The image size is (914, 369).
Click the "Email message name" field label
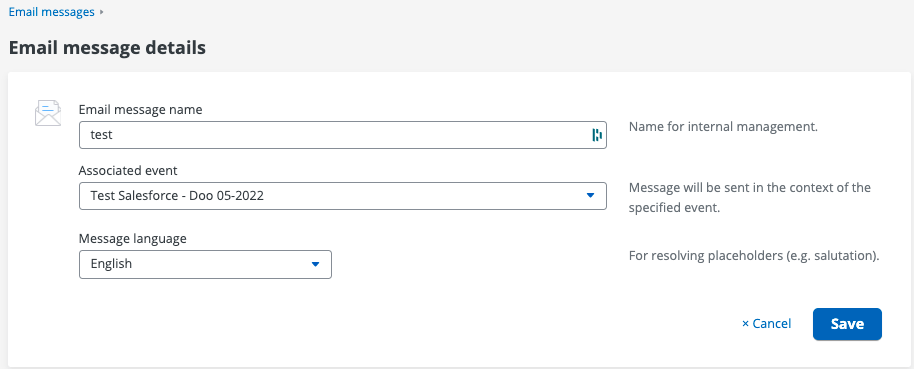[140, 110]
